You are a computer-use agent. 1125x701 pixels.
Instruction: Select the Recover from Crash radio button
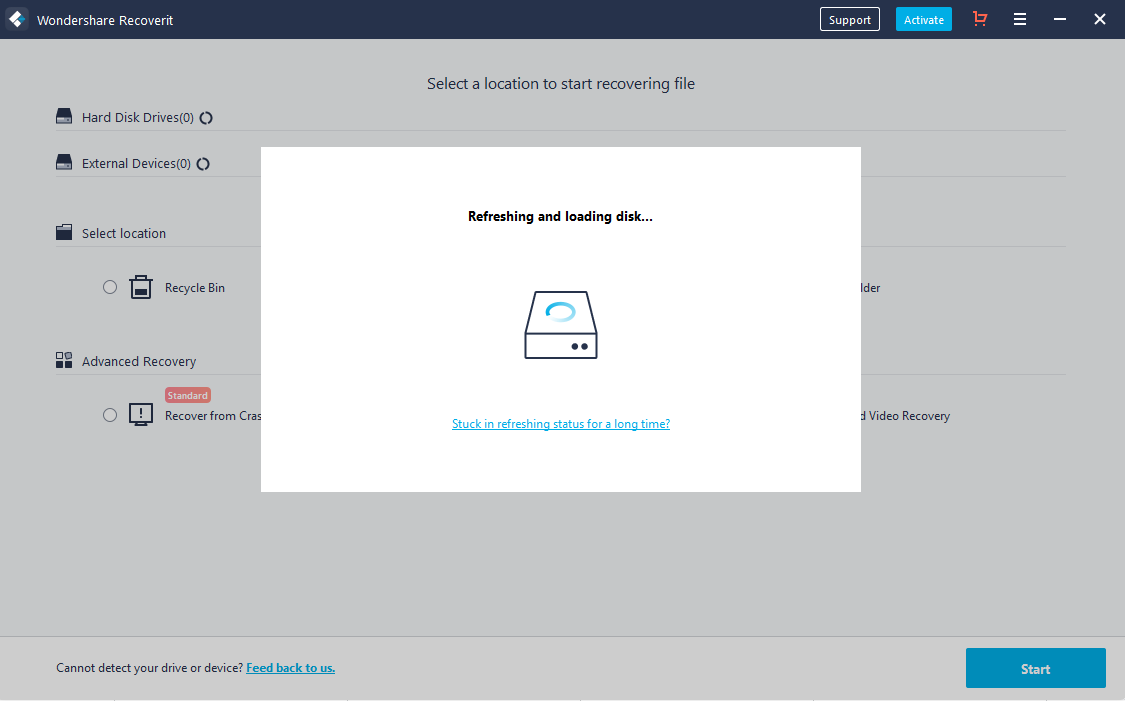click(110, 415)
